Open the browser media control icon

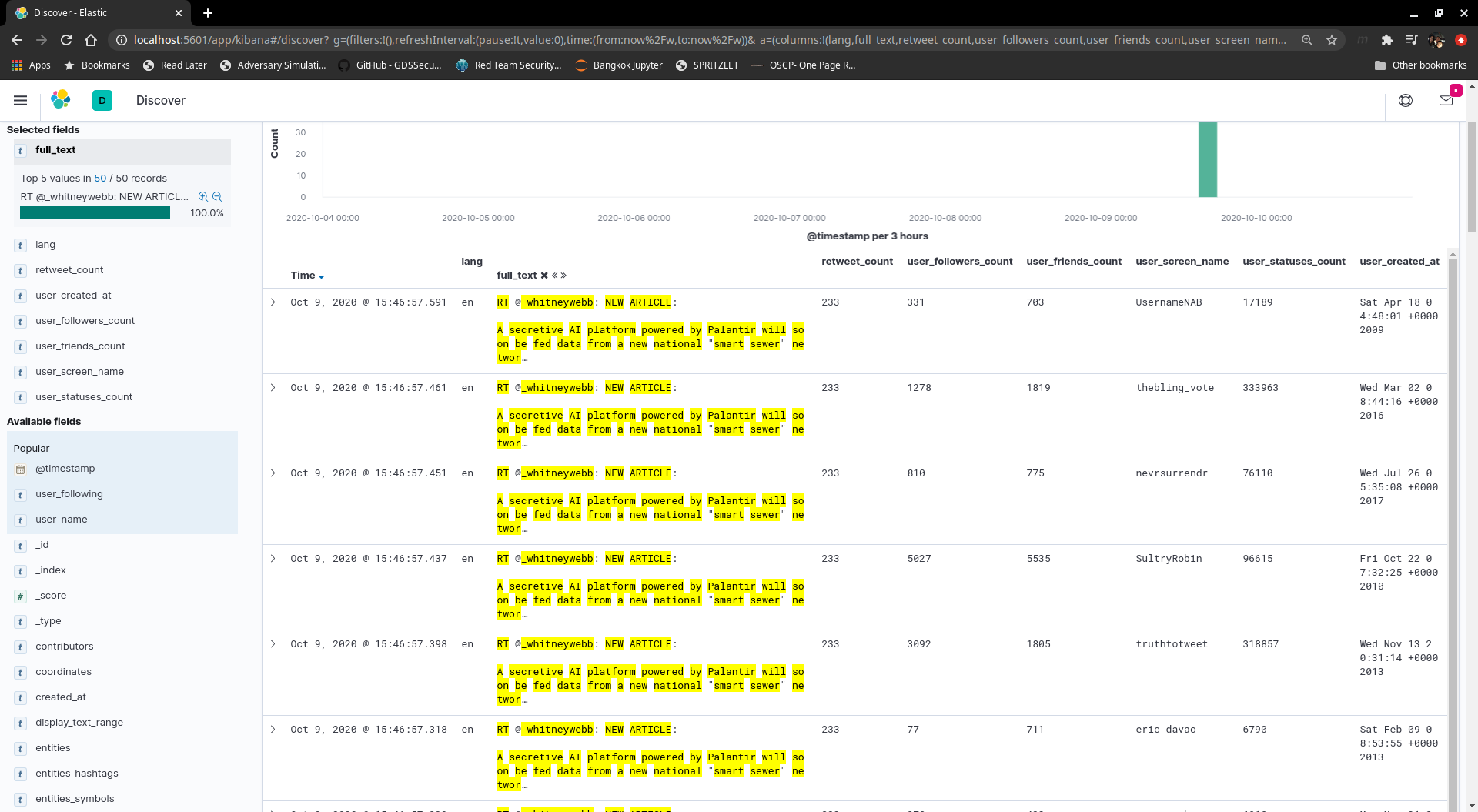click(1412, 40)
